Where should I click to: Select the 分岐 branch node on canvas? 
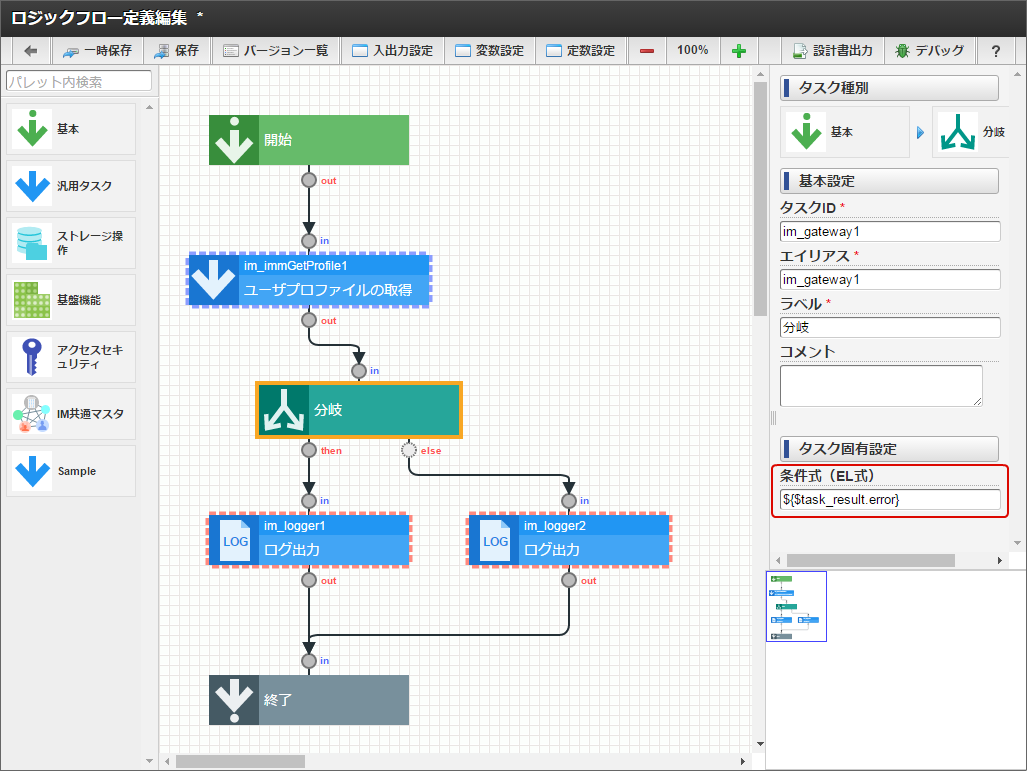point(359,410)
